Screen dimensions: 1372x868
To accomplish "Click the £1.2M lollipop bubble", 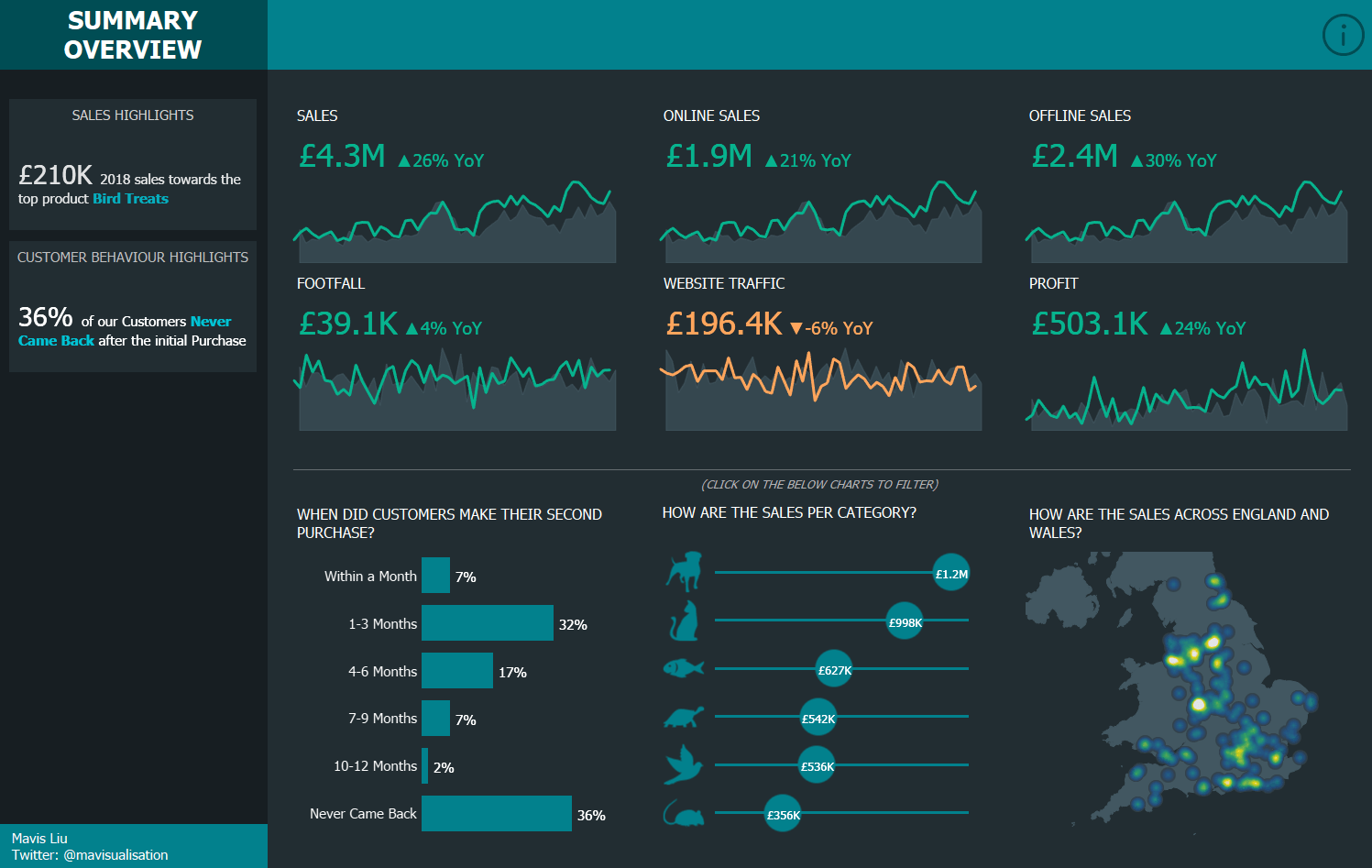I will 951,573.
